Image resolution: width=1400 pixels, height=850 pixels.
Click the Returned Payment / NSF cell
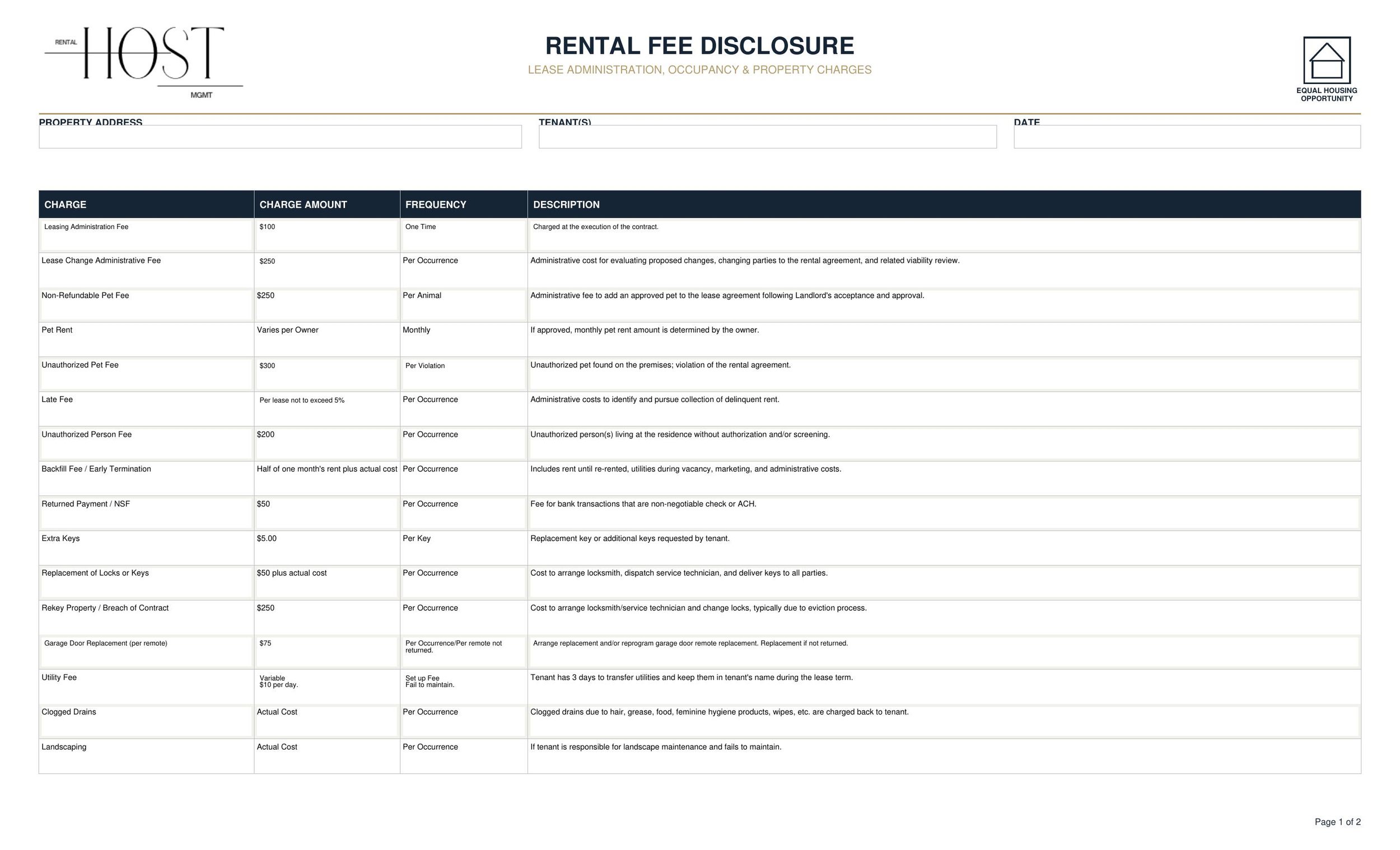pyautogui.click(x=147, y=513)
